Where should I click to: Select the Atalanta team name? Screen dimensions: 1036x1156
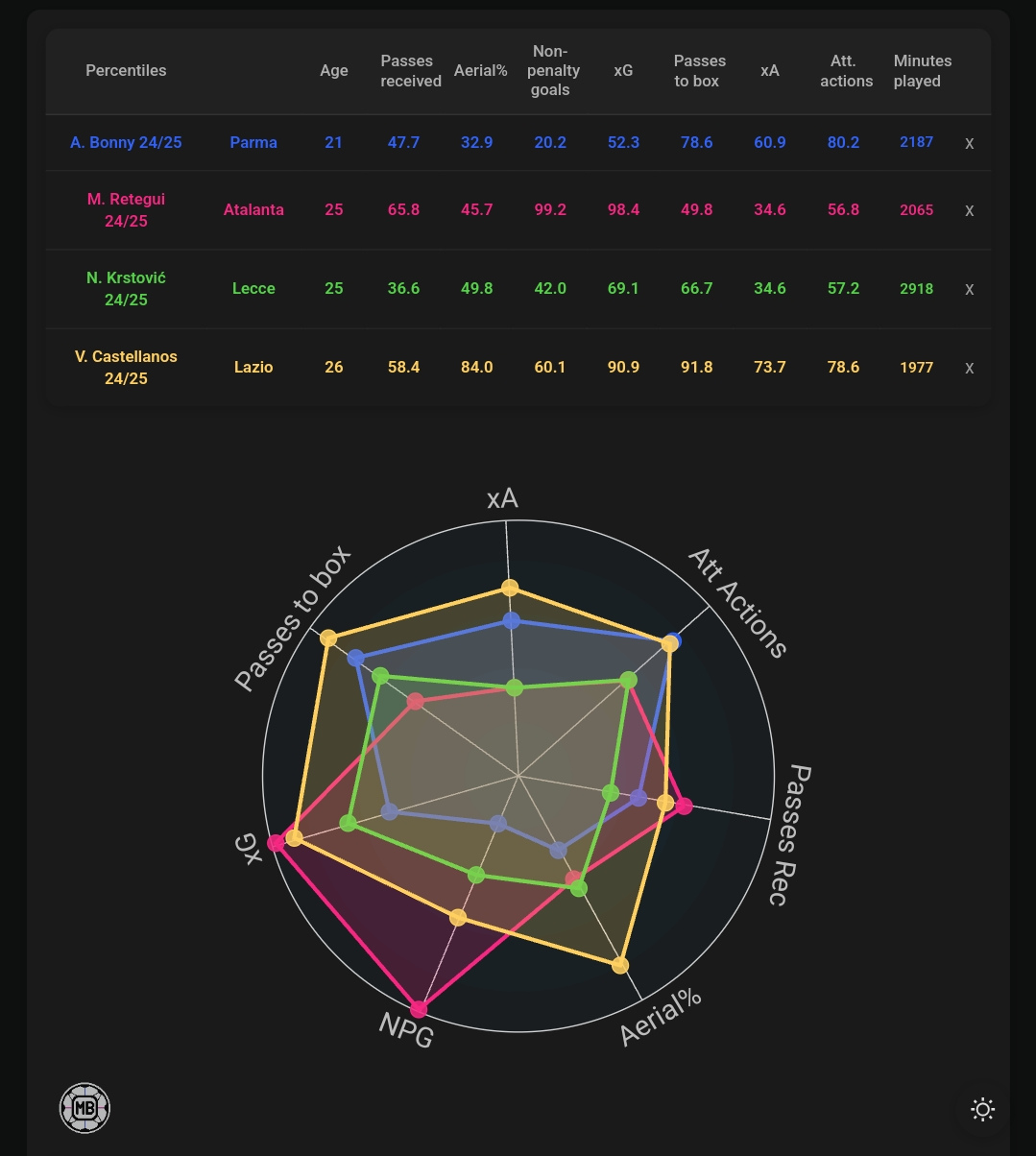[253, 209]
